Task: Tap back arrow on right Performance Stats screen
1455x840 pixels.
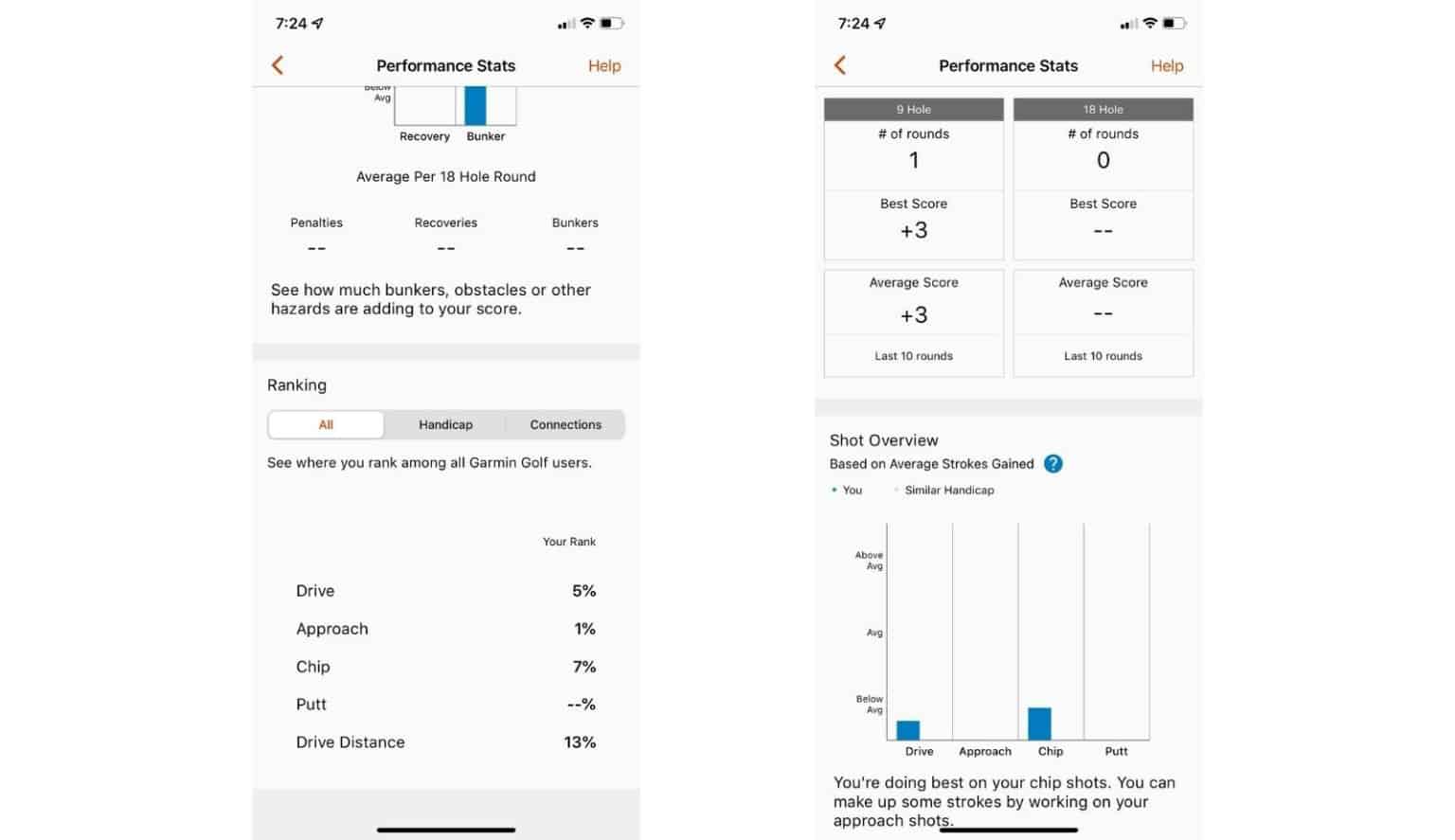Action: tap(840, 65)
